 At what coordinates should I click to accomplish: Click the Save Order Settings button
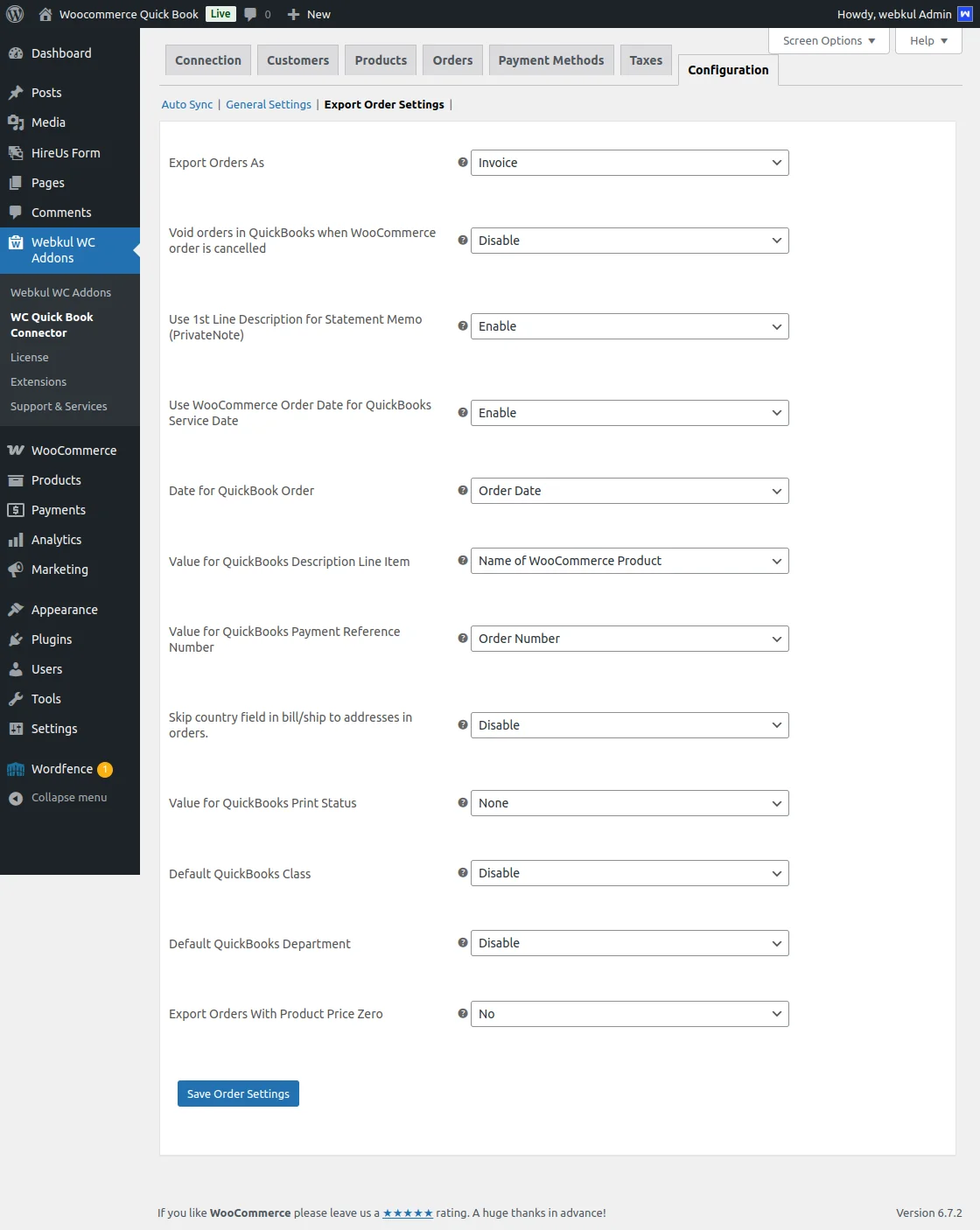click(237, 1094)
